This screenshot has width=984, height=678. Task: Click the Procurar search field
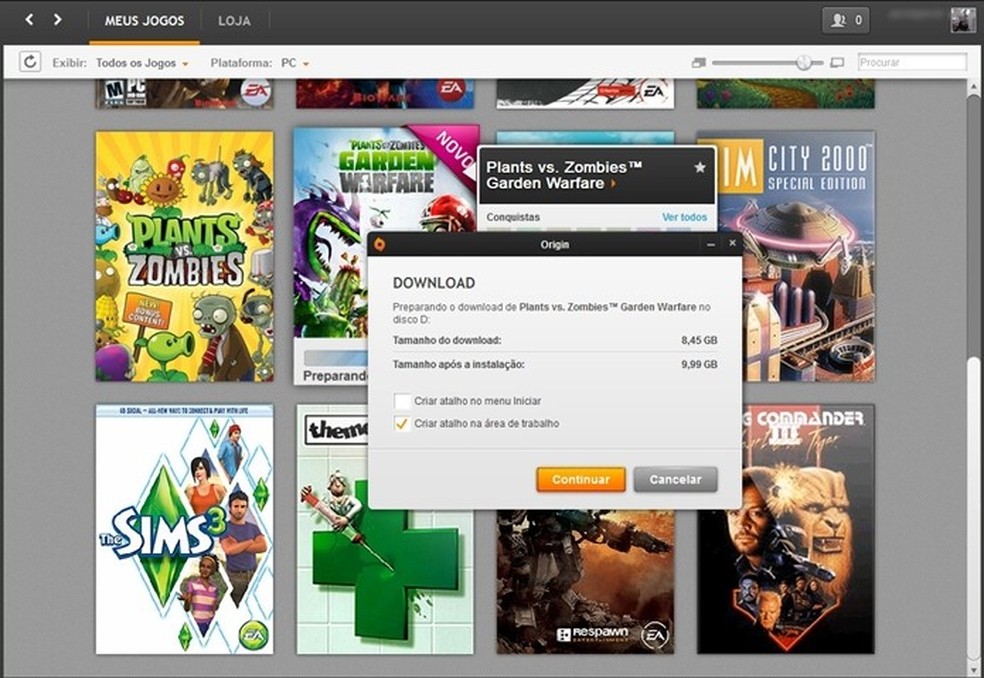tap(912, 62)
